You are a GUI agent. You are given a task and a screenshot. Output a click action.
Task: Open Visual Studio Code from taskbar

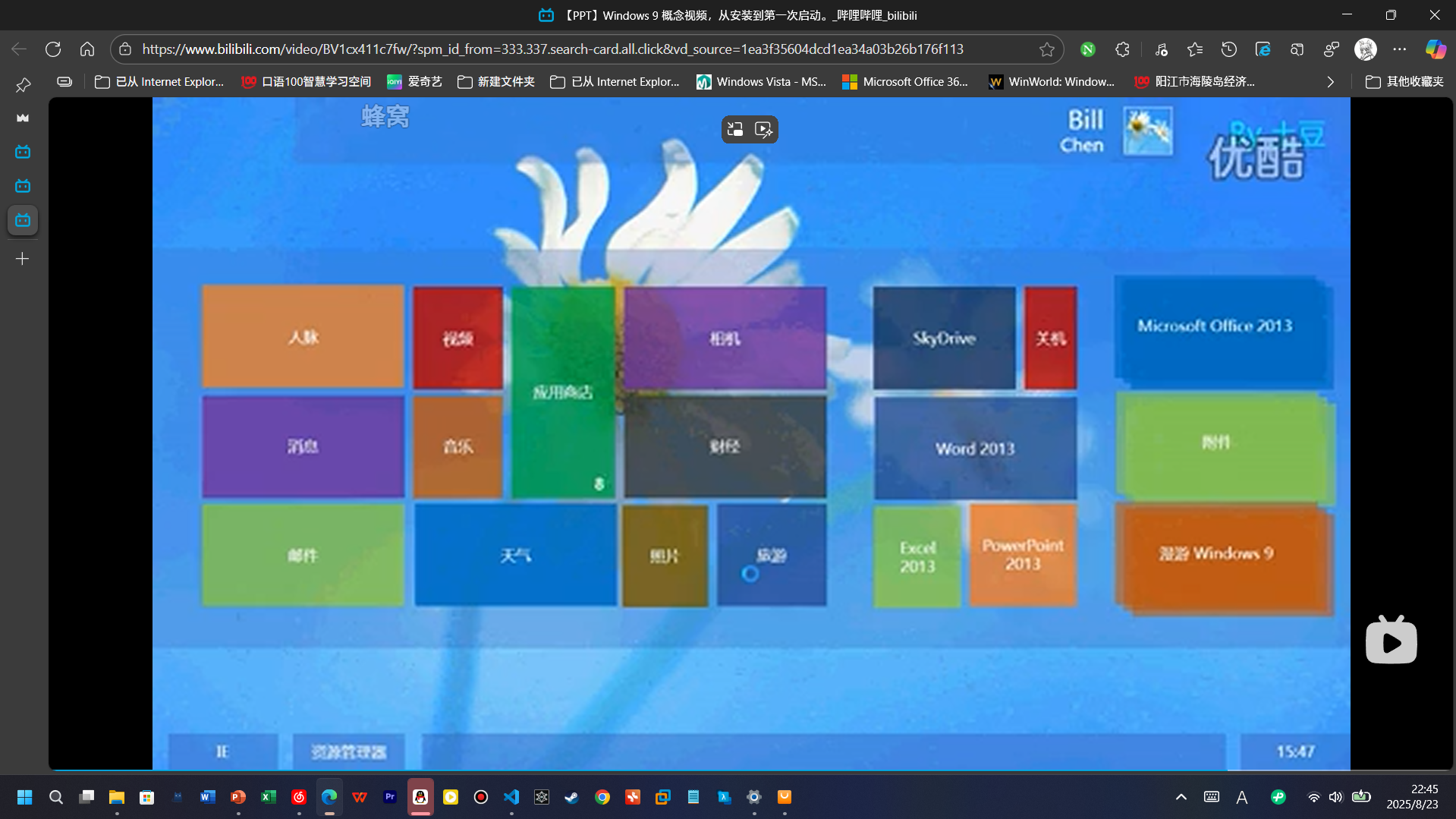click(511, 797)
